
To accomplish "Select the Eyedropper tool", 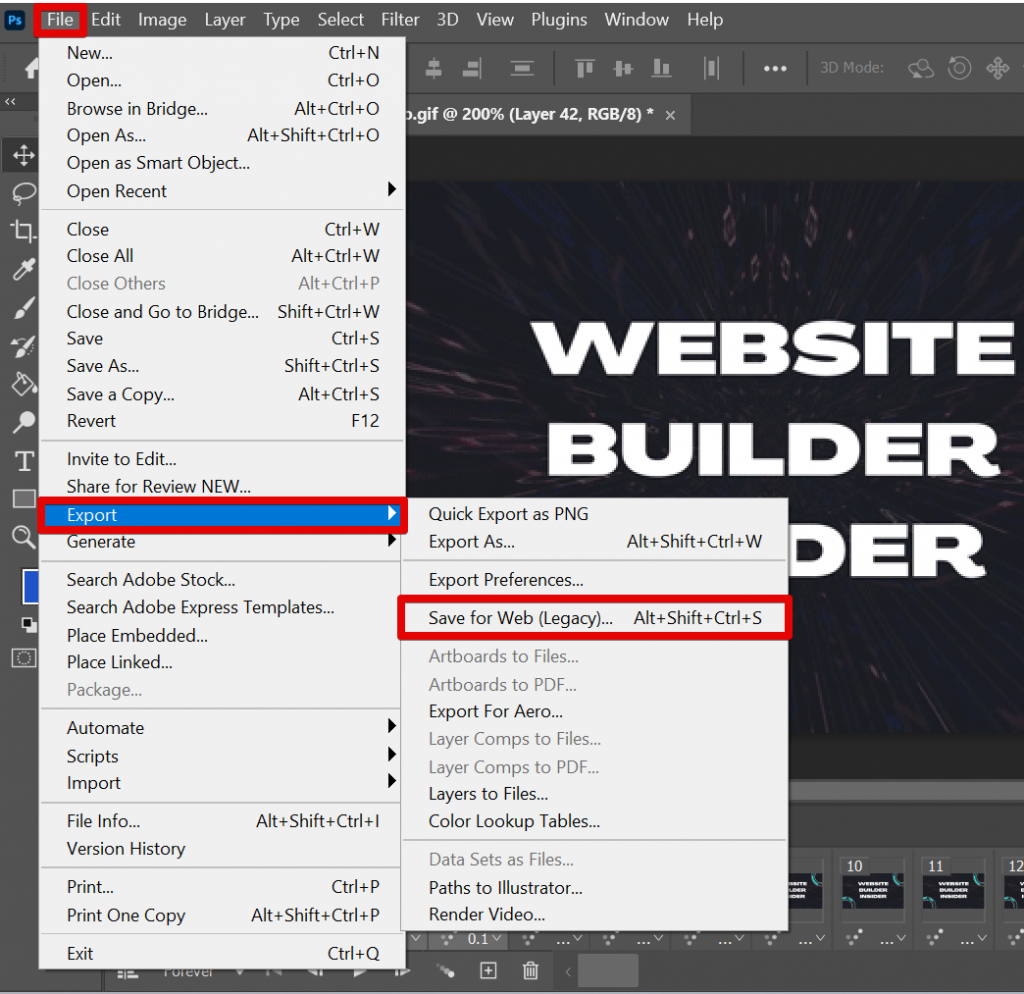I will (24, 269).
